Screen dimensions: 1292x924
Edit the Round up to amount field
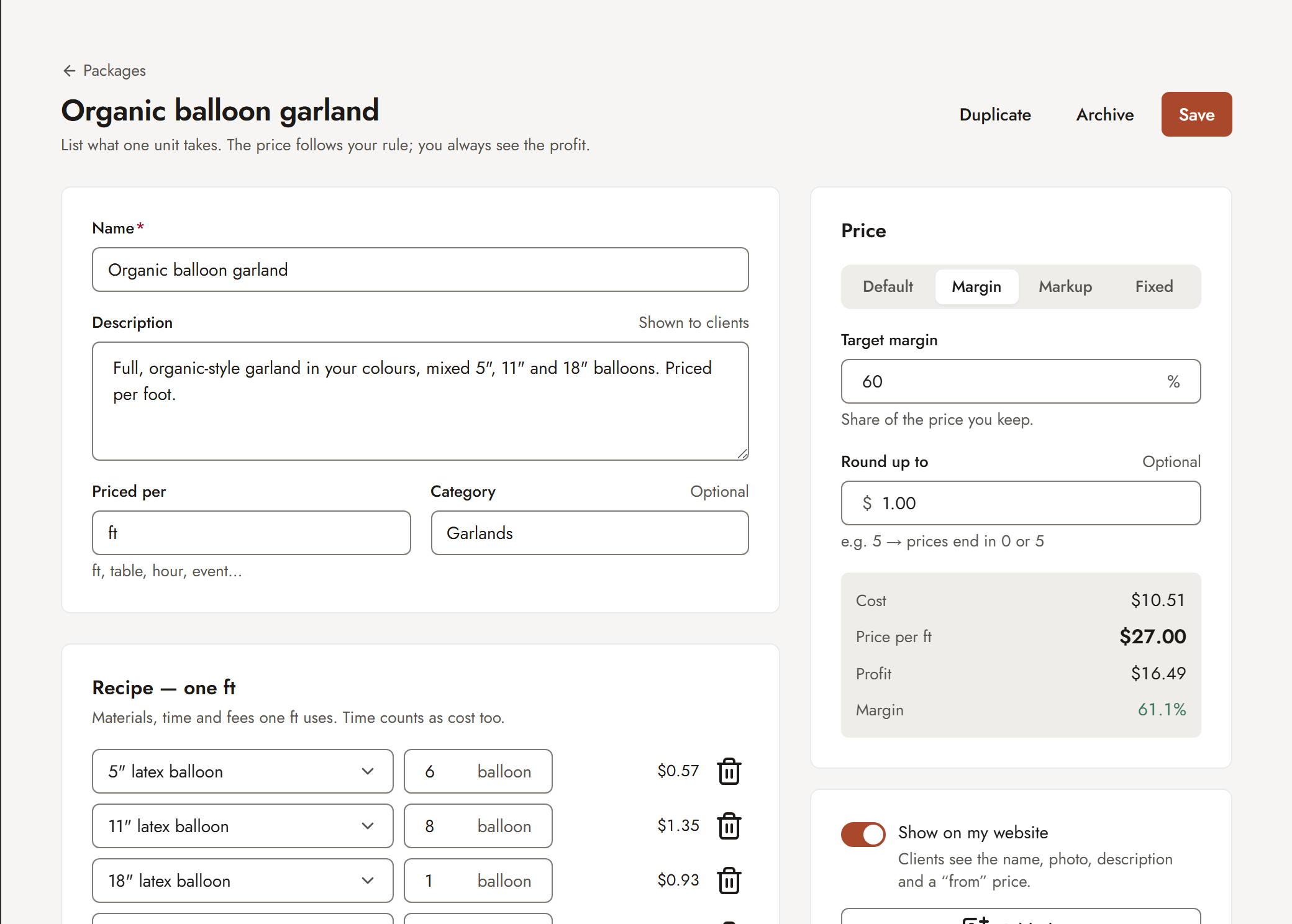pos(1021,503)
